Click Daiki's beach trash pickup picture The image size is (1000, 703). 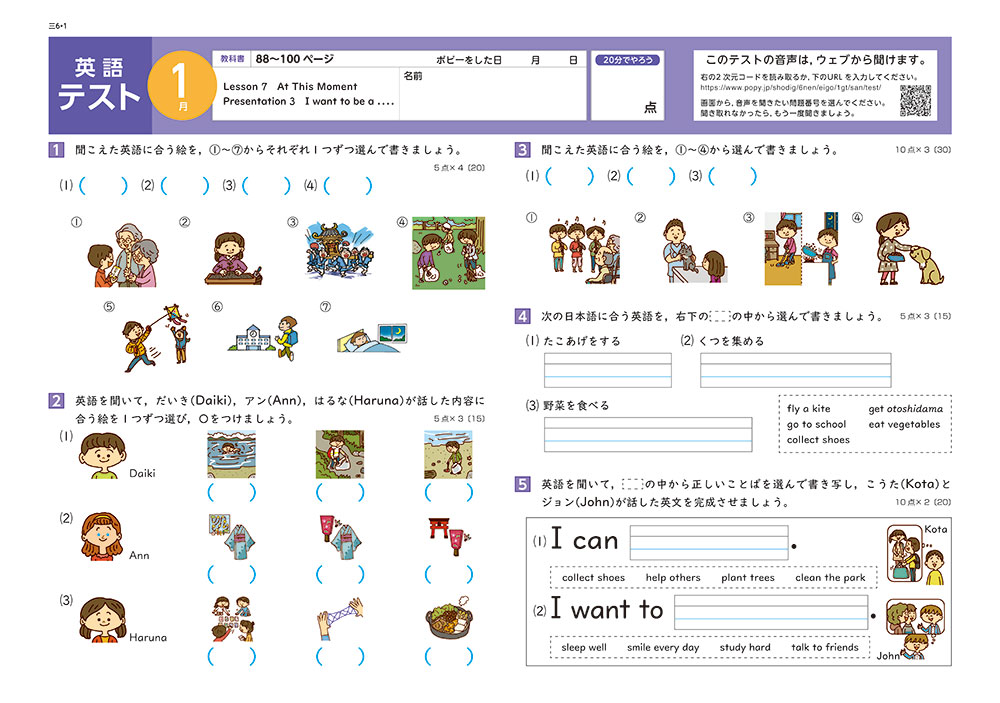[448, 454]
